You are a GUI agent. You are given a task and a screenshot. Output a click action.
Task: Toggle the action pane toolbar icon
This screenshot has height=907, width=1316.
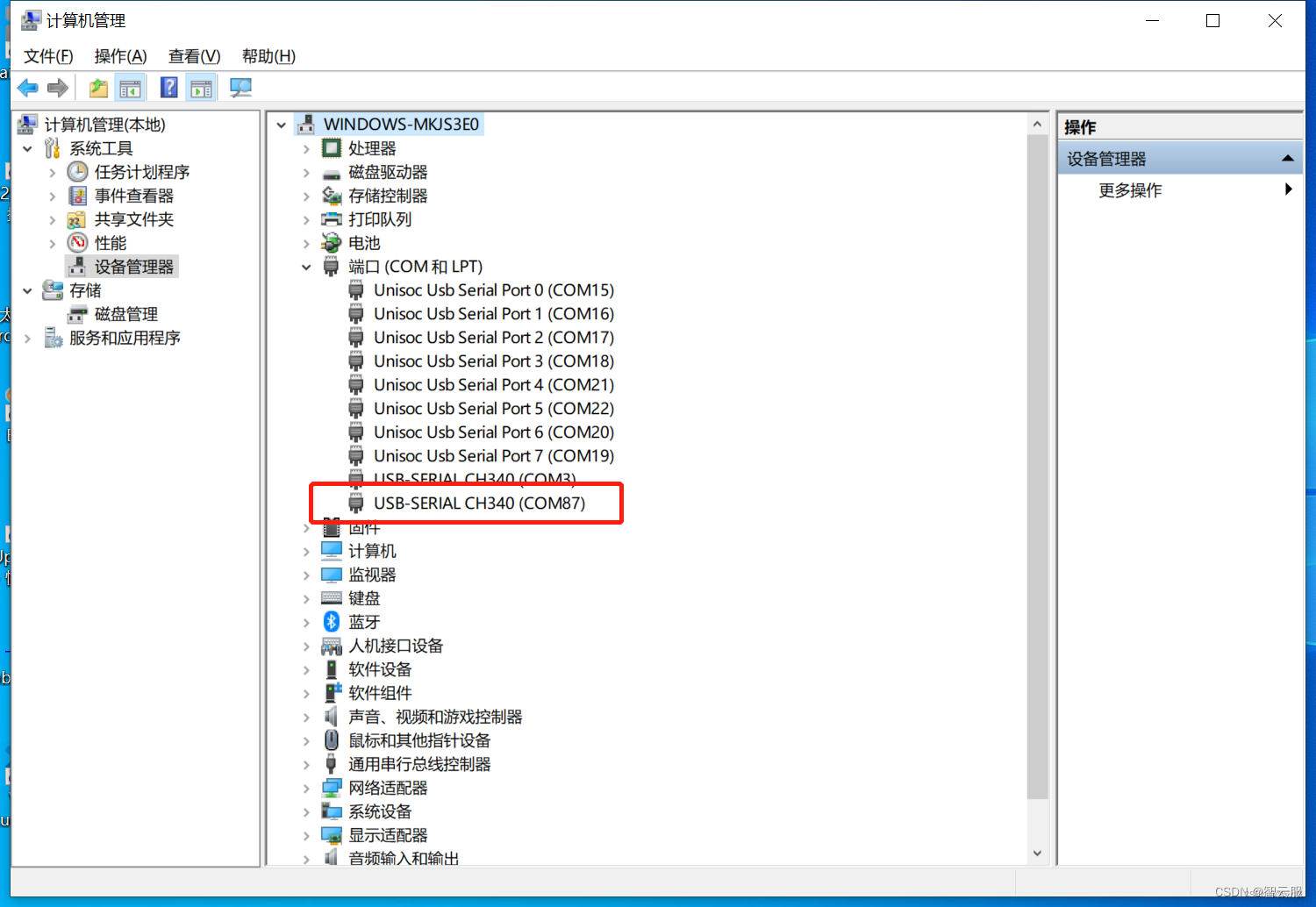click(x=202, y=88)
